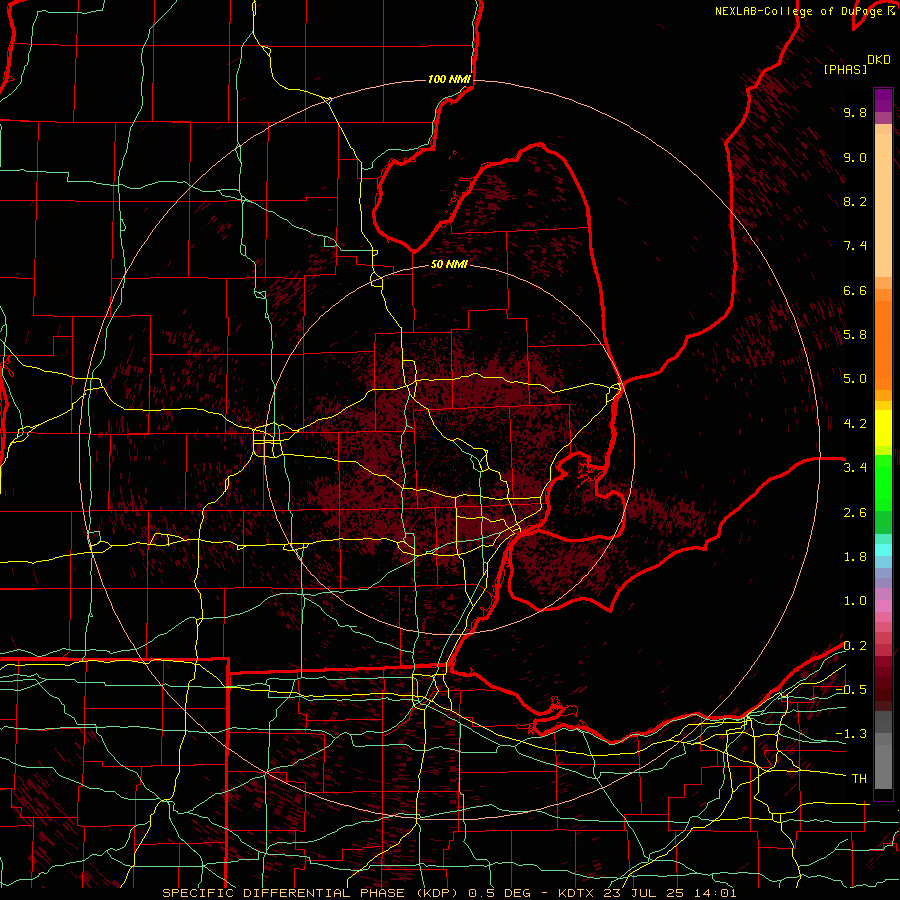Click the 2.6 value on color scale
The width and height of the screenshot is (900, 900).
click(855, 513)
